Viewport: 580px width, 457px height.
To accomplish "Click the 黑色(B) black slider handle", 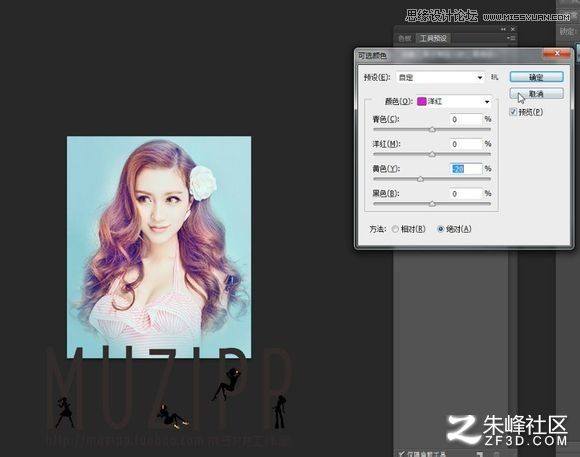I will pyautogui.click(x=432, y=204).
